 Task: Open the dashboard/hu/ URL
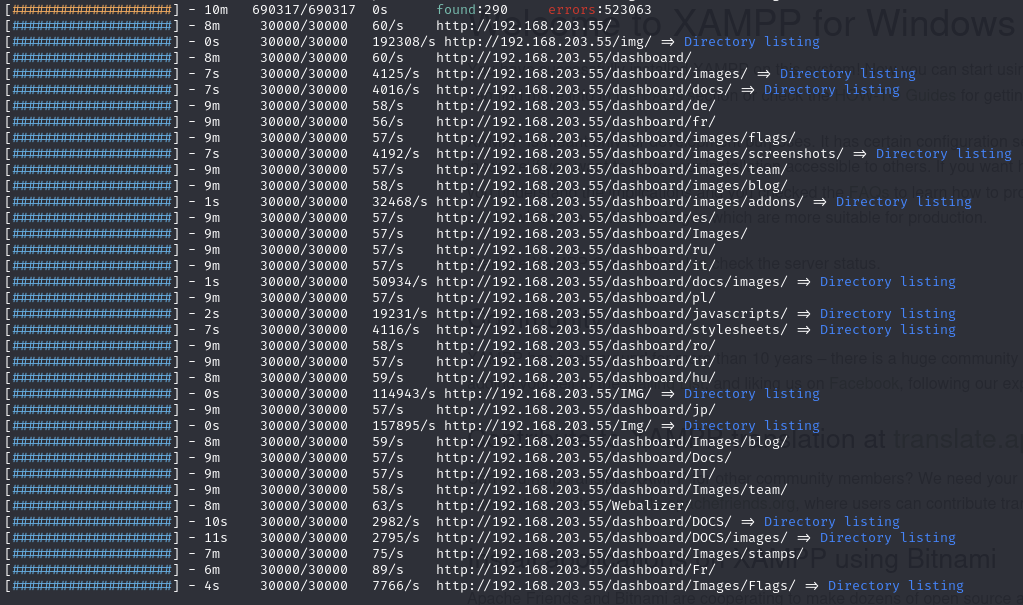[x=575, y=378]
